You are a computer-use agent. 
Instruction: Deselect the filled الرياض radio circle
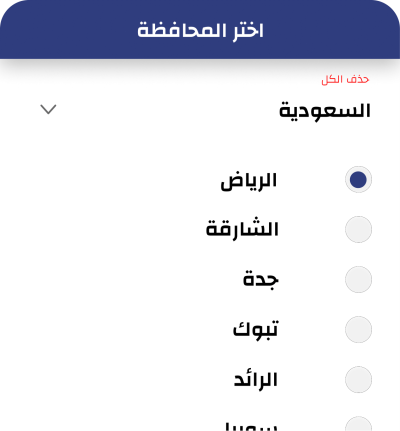[358, 179]
